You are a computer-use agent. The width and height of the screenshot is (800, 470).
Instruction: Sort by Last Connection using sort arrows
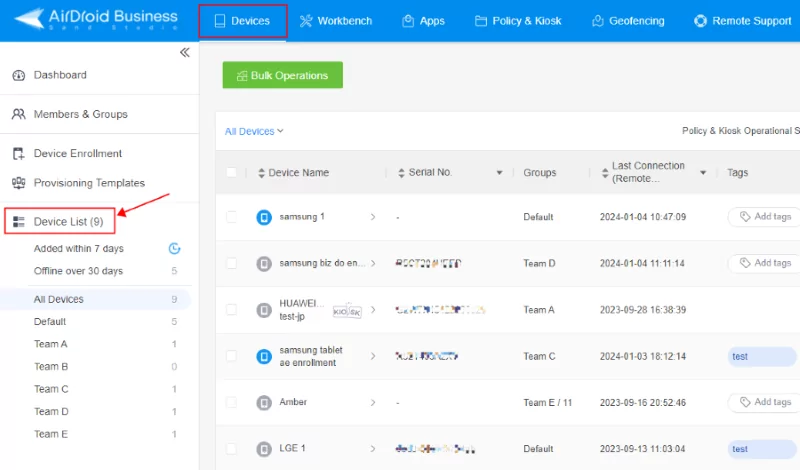[605, 173]
